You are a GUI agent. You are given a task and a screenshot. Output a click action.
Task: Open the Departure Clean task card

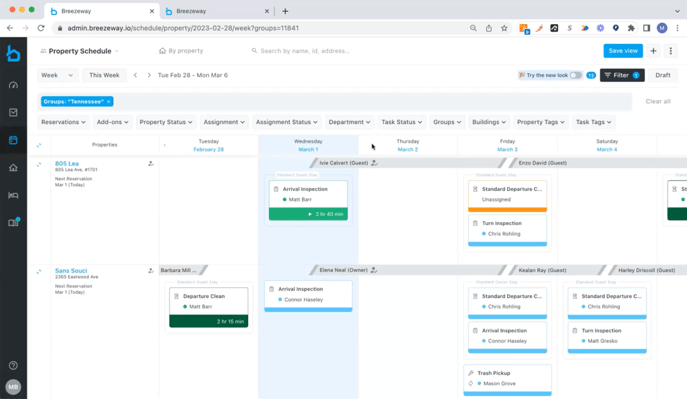click(209, 307)
